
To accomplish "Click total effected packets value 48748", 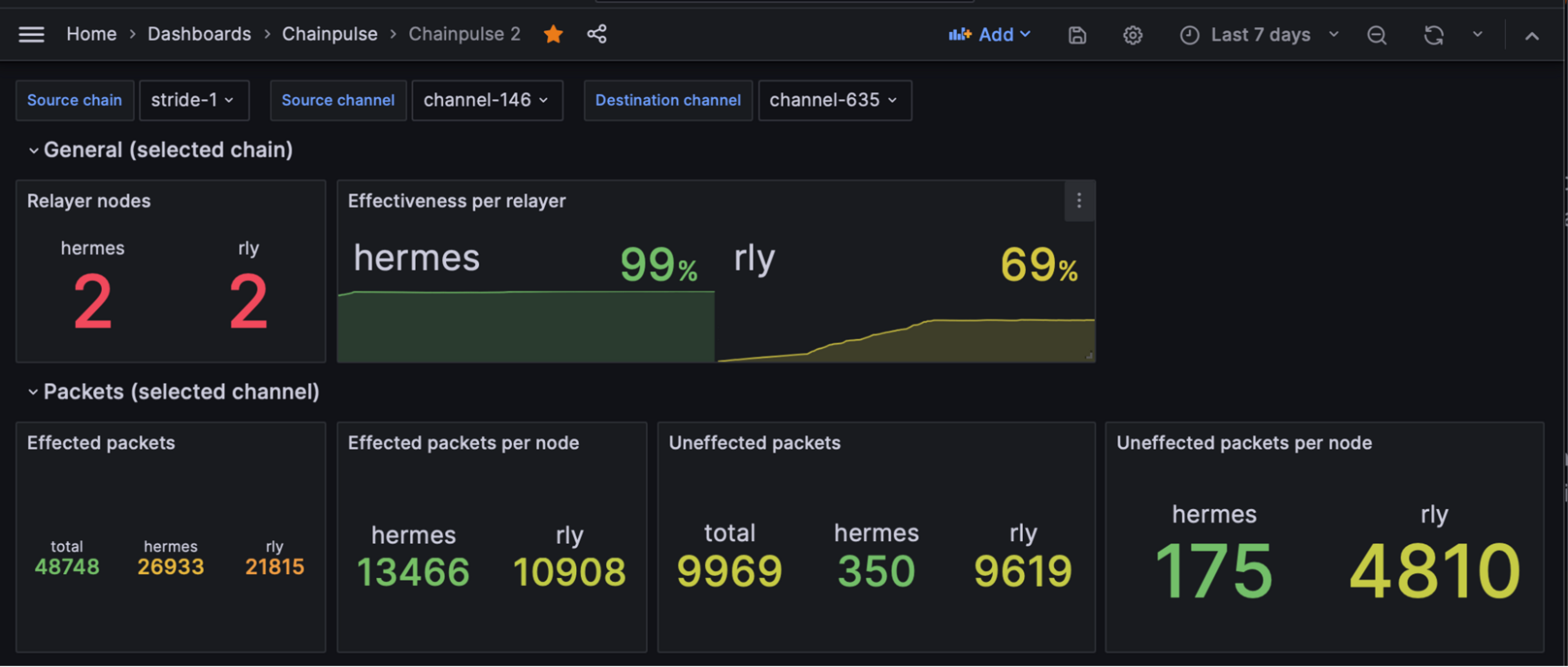I will click(x=66, y=567).
